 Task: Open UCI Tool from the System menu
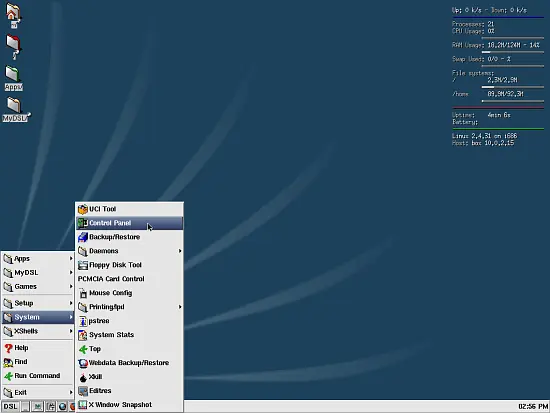click(x=129, y=209)
